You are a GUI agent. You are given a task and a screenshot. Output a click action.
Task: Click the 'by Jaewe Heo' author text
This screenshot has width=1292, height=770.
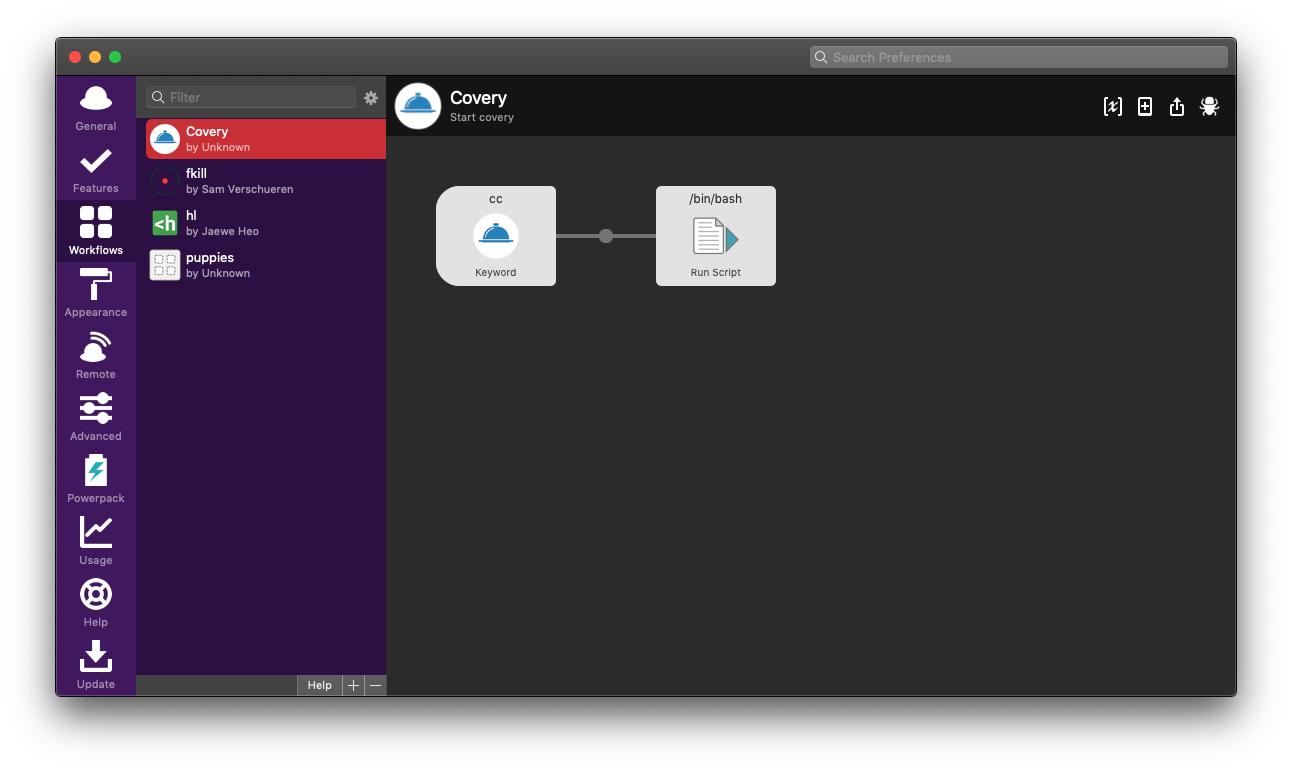[x=222, y=231]
